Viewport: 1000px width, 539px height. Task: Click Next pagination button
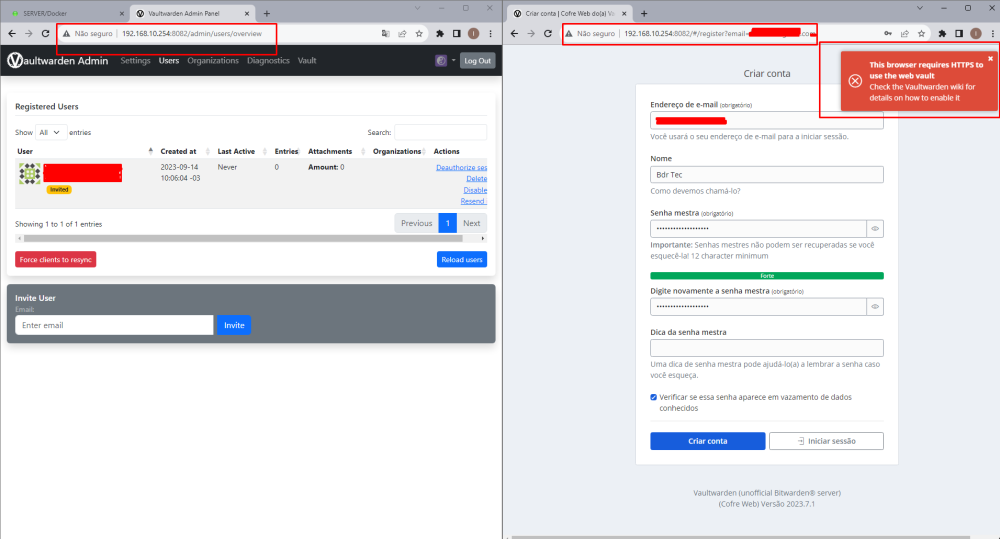472,223
